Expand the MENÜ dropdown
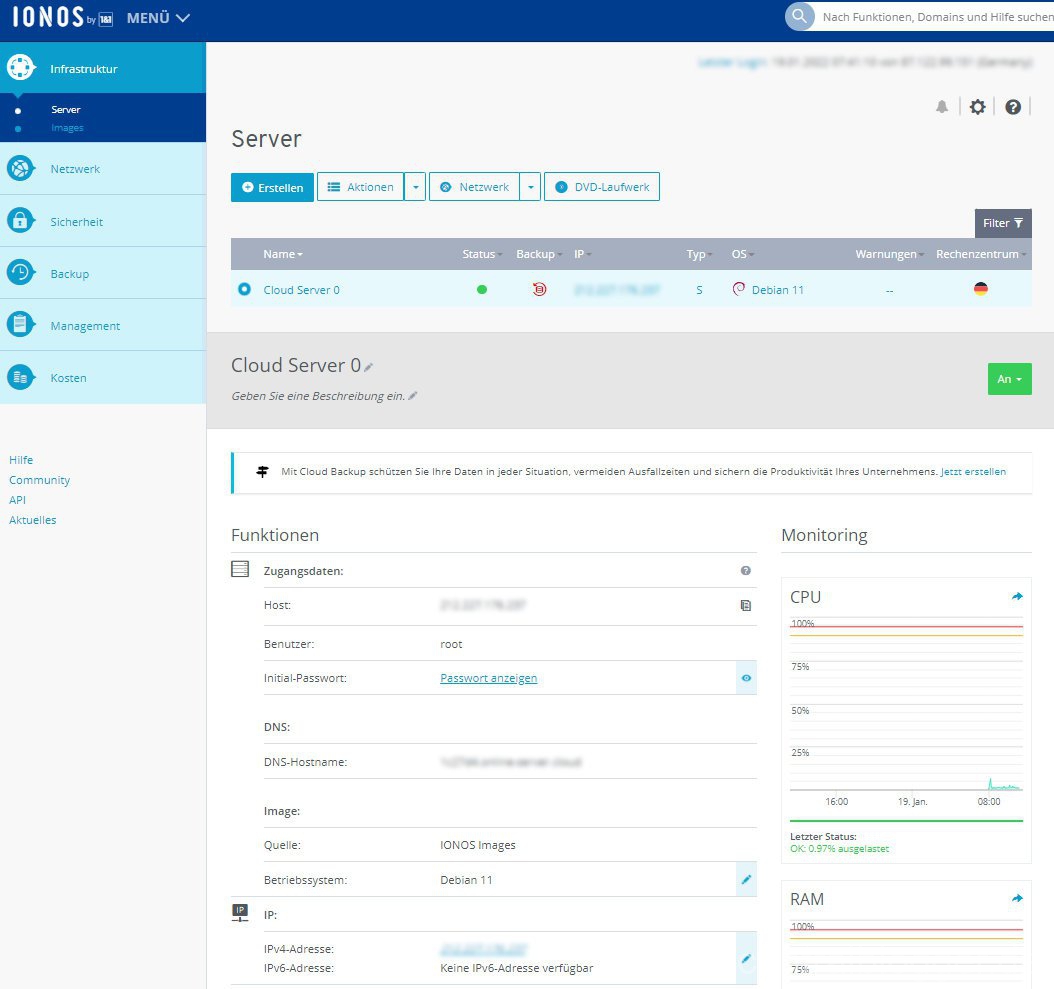The width and height of the screenshot is (1054, 989). pos(158,18)
